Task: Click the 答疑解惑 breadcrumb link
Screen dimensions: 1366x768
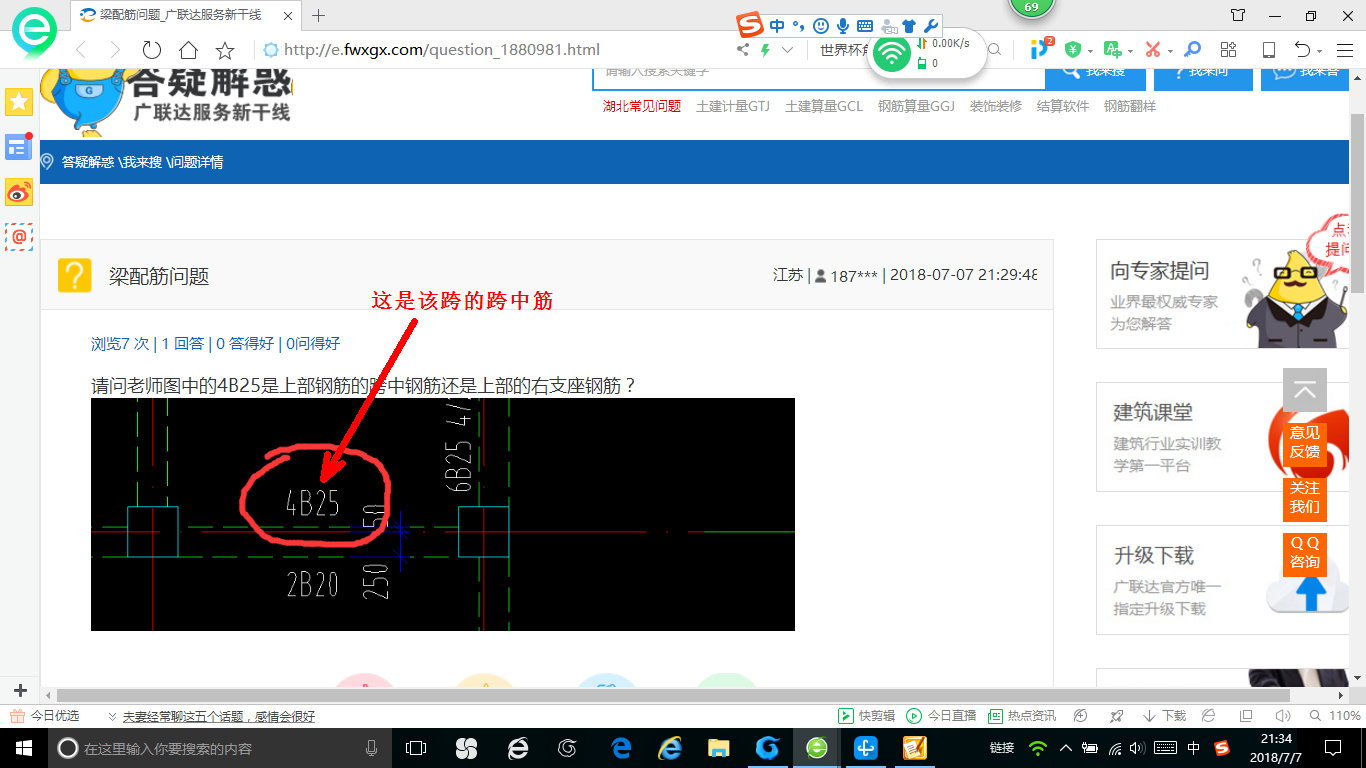Action: pos(88,162)
